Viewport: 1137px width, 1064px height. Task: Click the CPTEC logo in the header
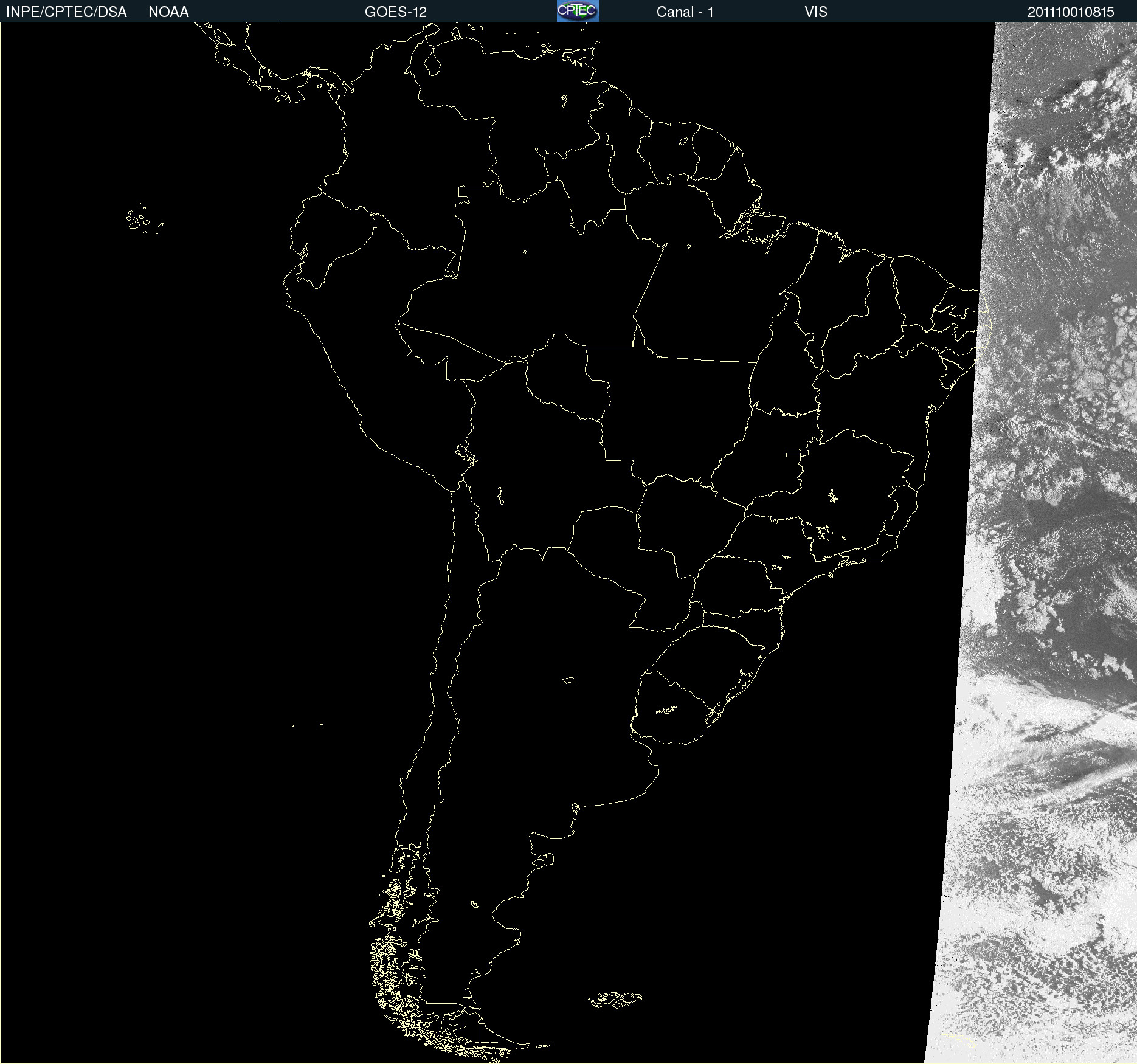coord(578,11)
